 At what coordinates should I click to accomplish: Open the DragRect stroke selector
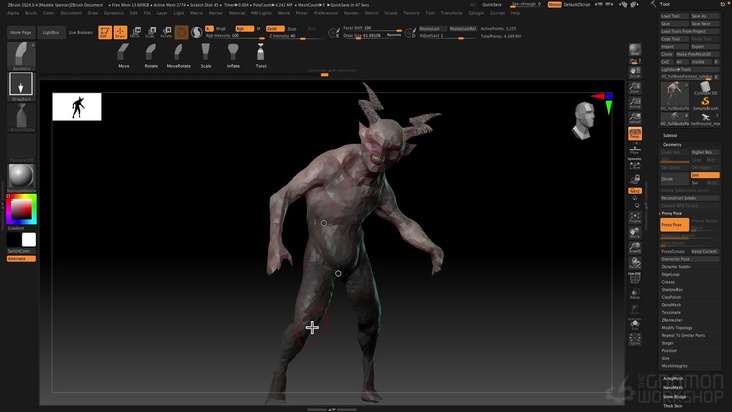click(21, 86)
